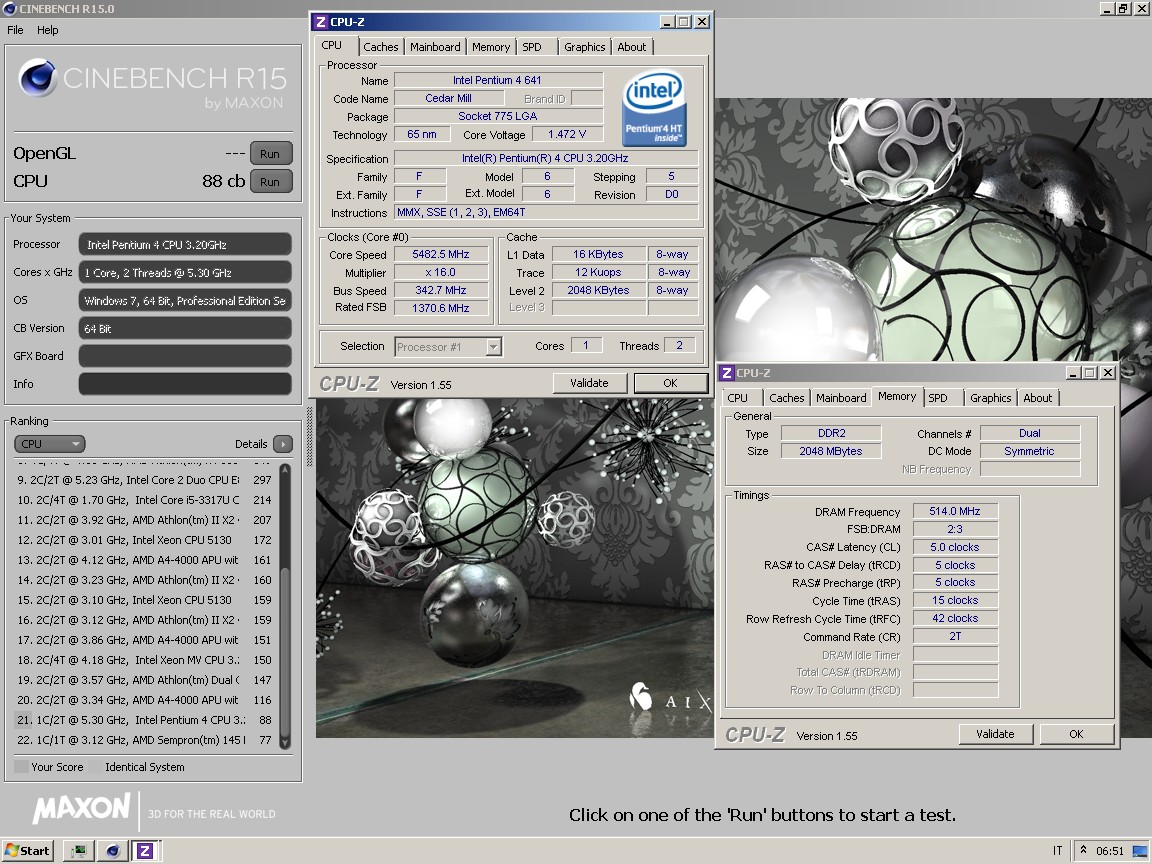This screenshot has width=1152, height=864.
Task: Click the GFX Board info field
Action: tap(185, 356)
